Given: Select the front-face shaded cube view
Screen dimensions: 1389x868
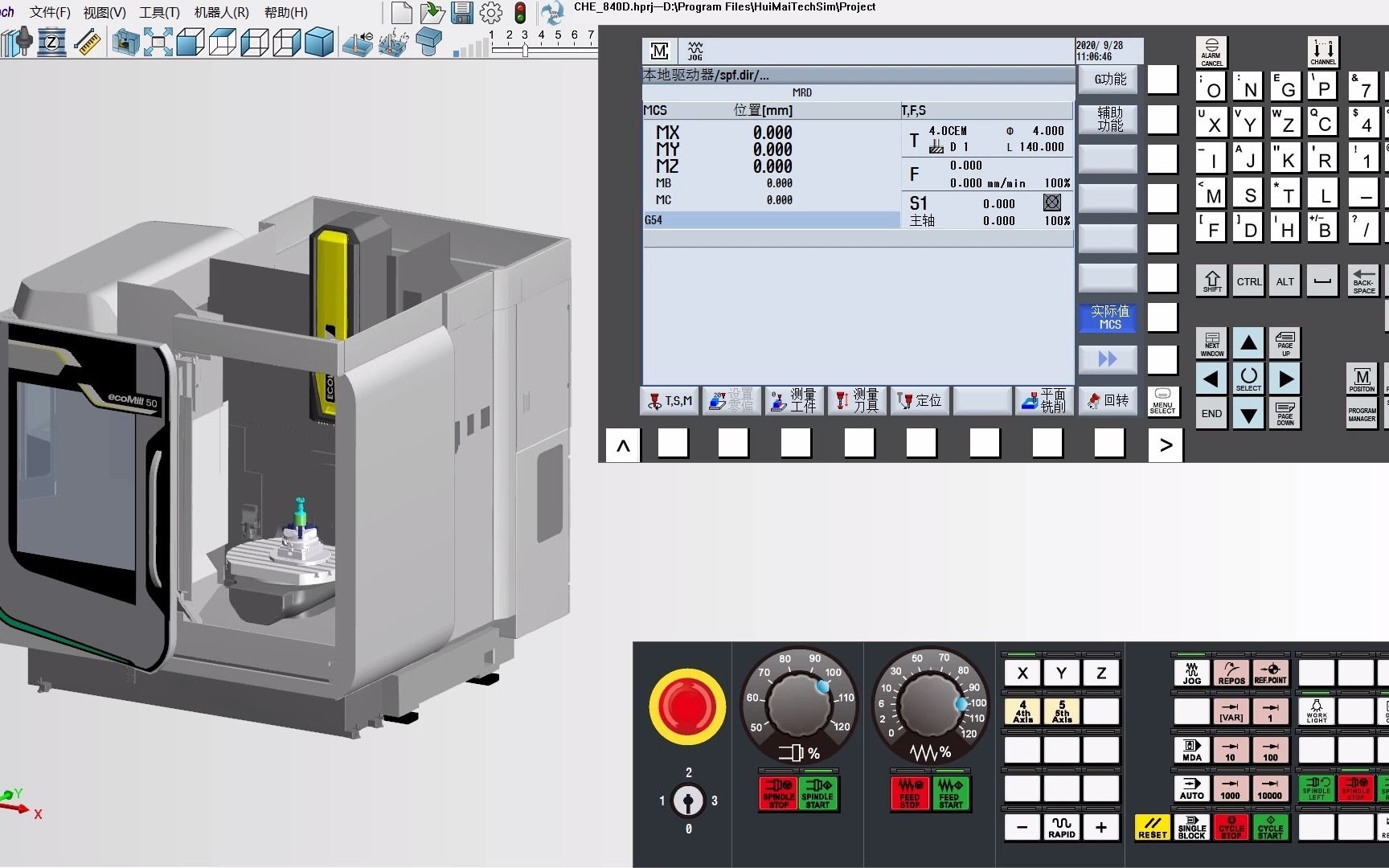Looking at the screenshot, I should click(x=190, y=42).
